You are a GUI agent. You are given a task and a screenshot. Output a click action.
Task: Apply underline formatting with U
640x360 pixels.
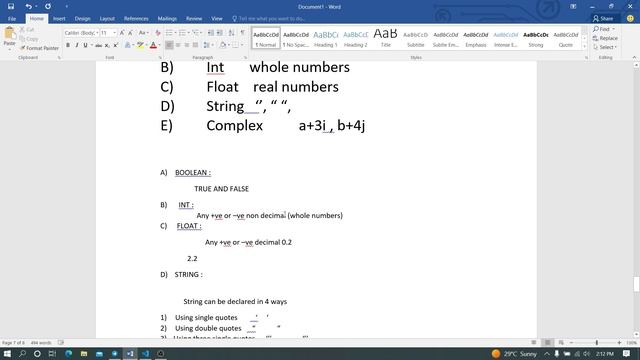[85, 45]
